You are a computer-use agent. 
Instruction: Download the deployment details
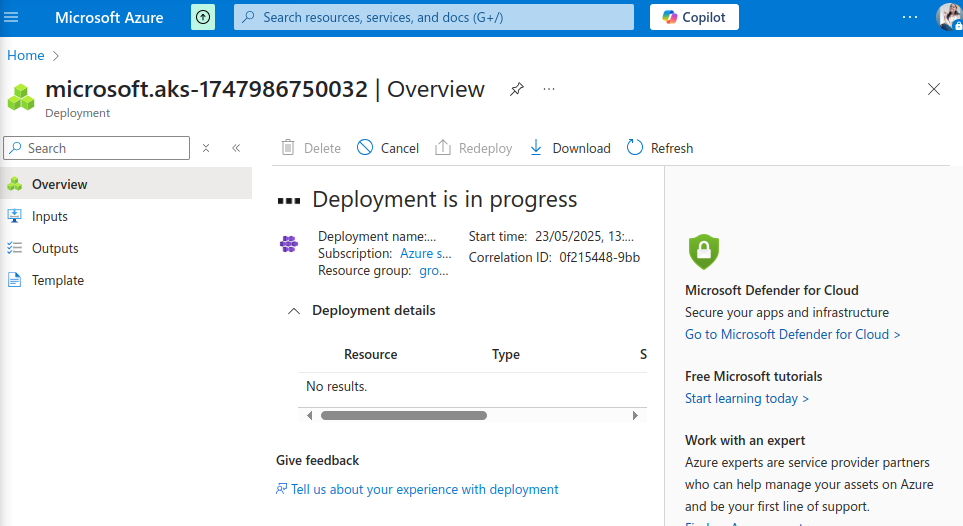(569, 148)
